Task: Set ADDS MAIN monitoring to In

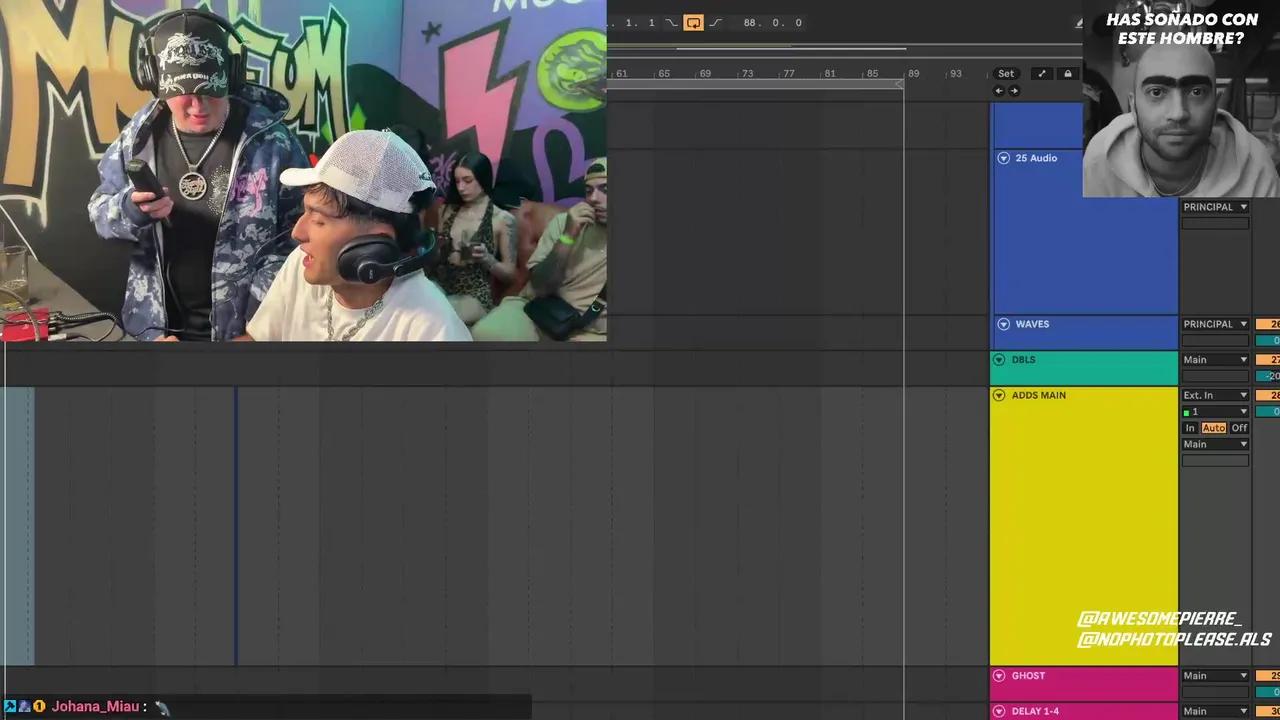Action: coord(1190,427)
